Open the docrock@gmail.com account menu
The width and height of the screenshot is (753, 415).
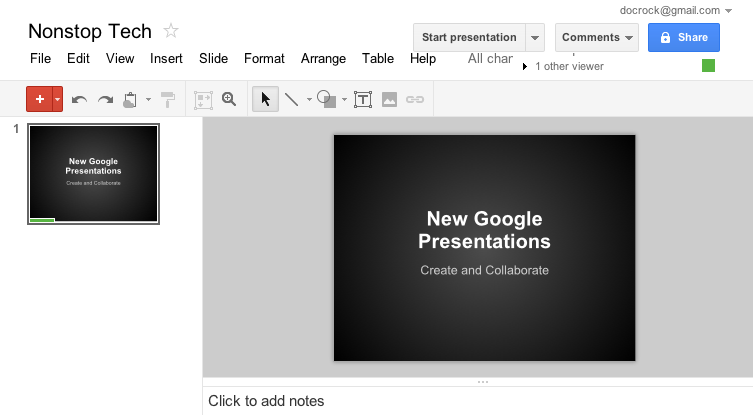[675, 11]
